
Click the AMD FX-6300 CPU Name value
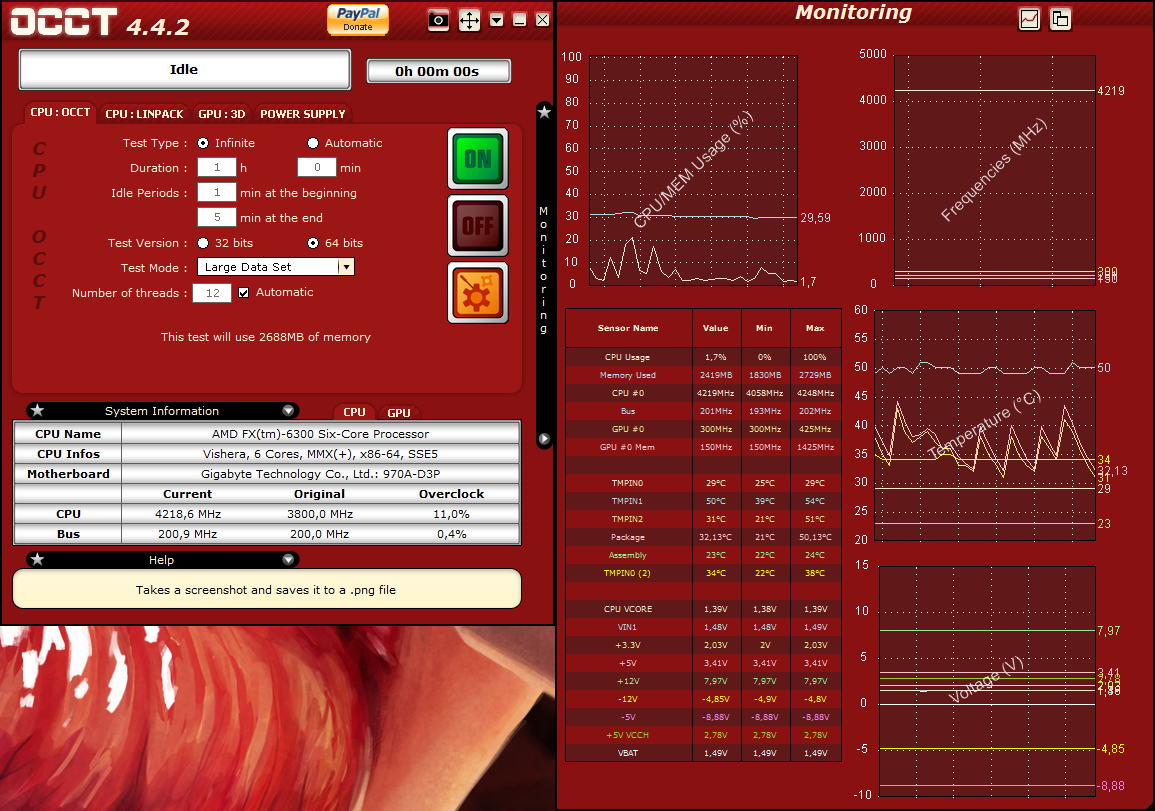320,434
